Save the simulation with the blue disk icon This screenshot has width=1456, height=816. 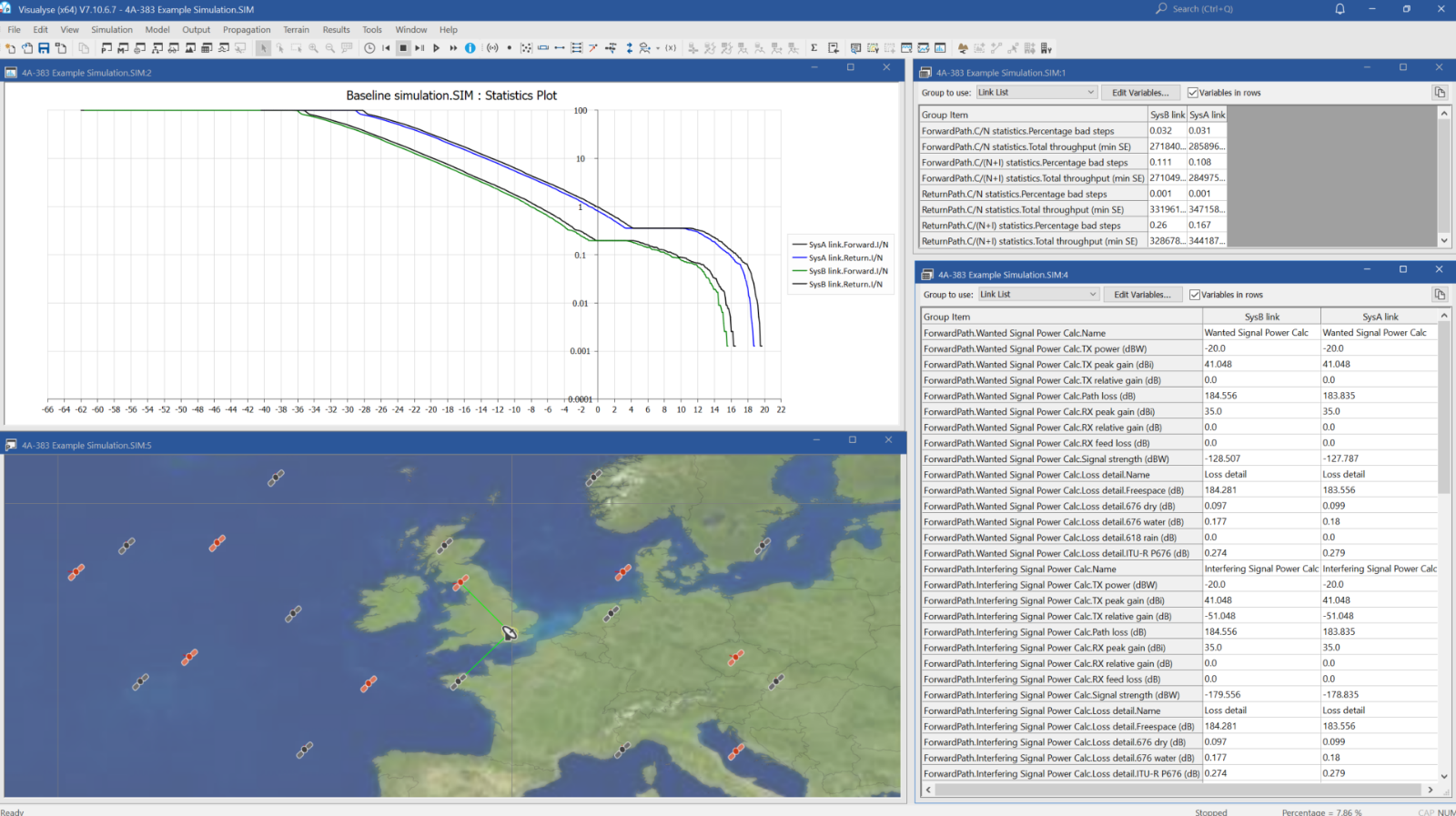(44, 48)
